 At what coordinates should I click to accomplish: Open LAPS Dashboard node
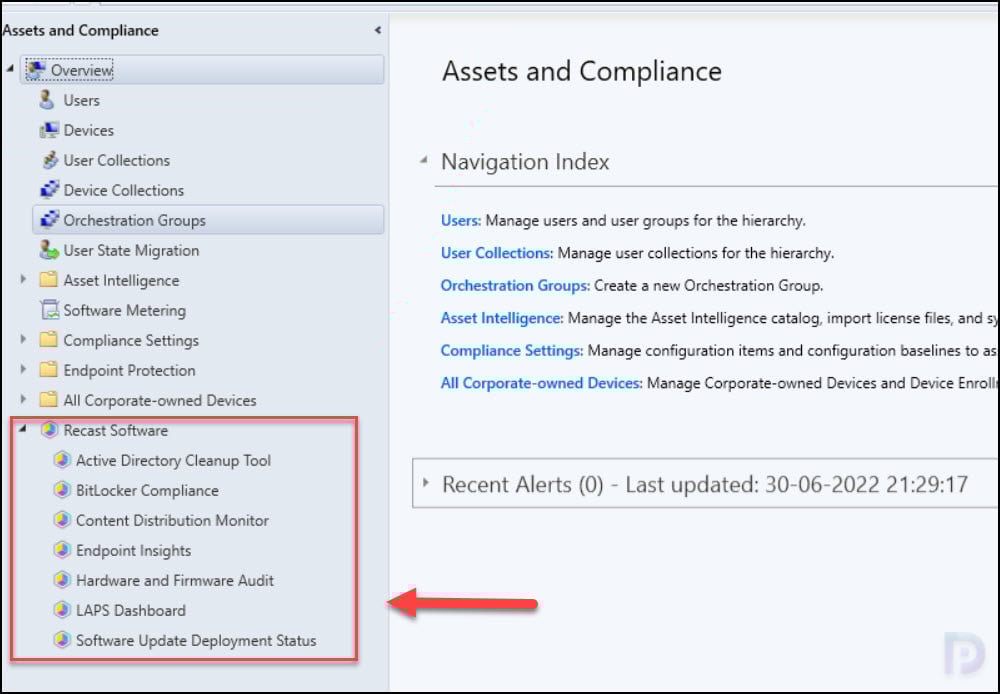click(131, 610)
